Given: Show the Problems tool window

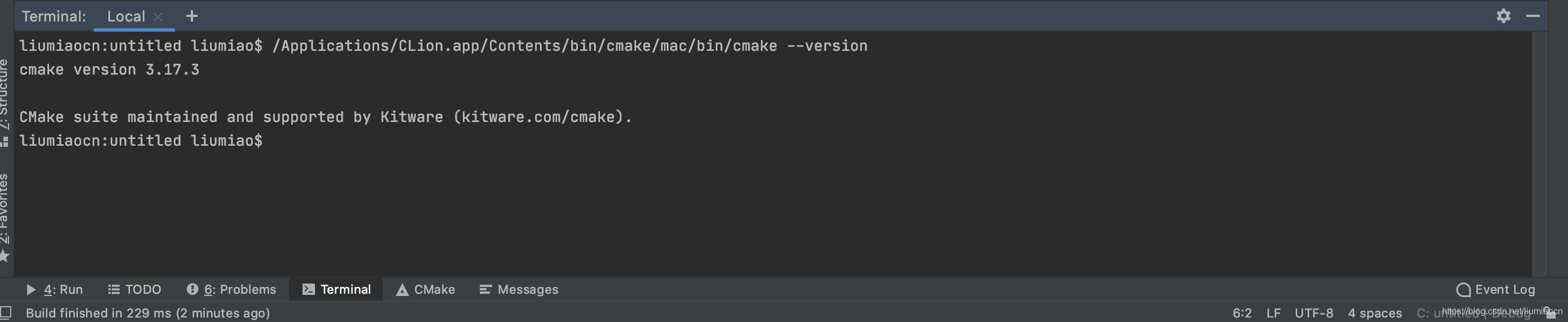Looking at the screenshot, I should (231, 289).
